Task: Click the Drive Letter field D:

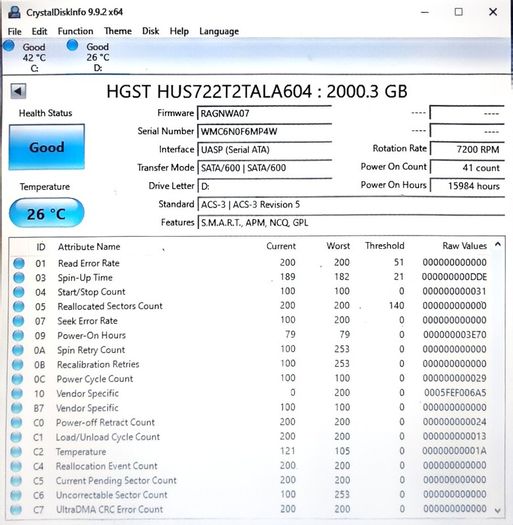Action: [x=265, y=186]
